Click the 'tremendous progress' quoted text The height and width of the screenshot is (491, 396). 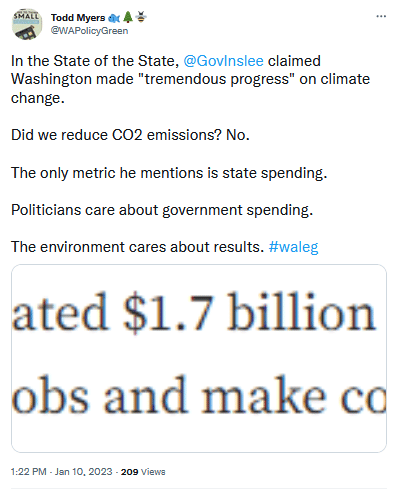coord(216,79)
